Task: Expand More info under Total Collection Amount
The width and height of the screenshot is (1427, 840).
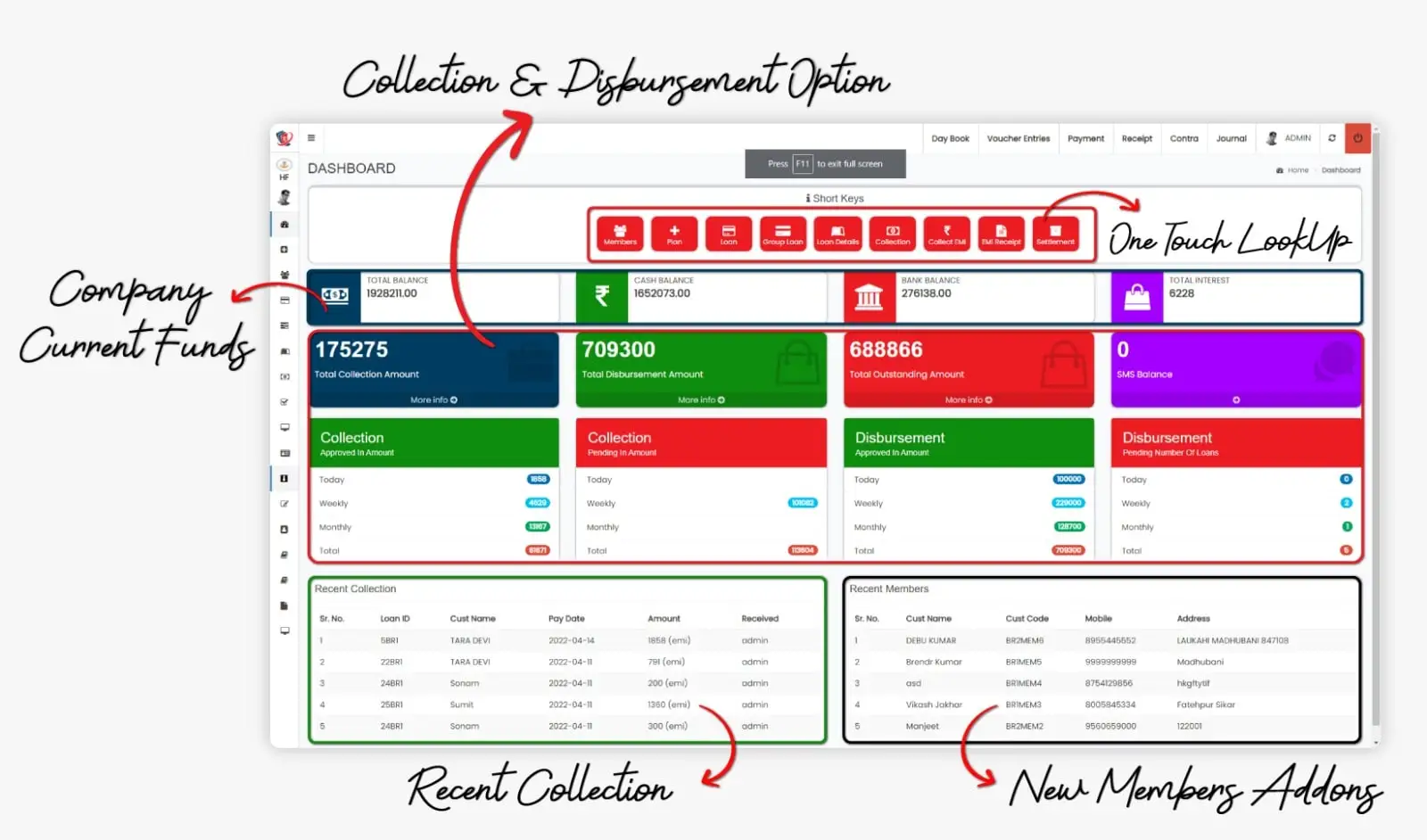Action: [433, 400]
